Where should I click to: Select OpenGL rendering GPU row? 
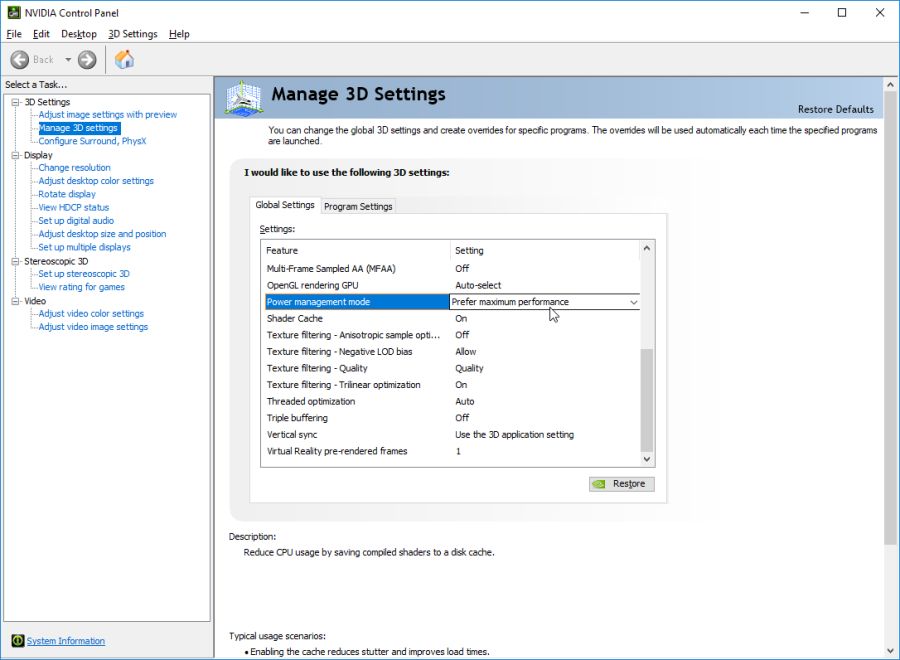click(452, 285)
